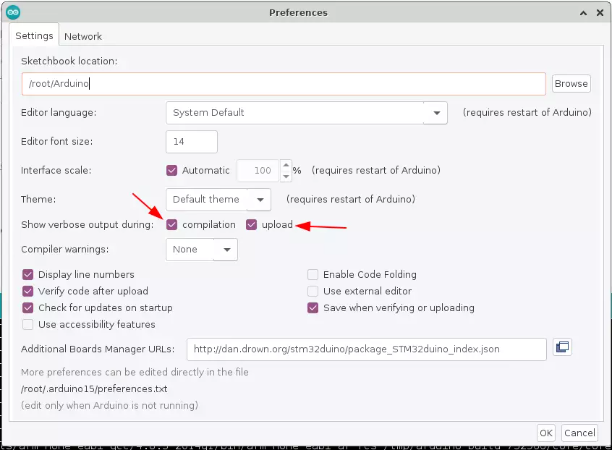Close the Preferences dialog with the X icon
Screen dimensions: 612x450
[x=600, y=13]
